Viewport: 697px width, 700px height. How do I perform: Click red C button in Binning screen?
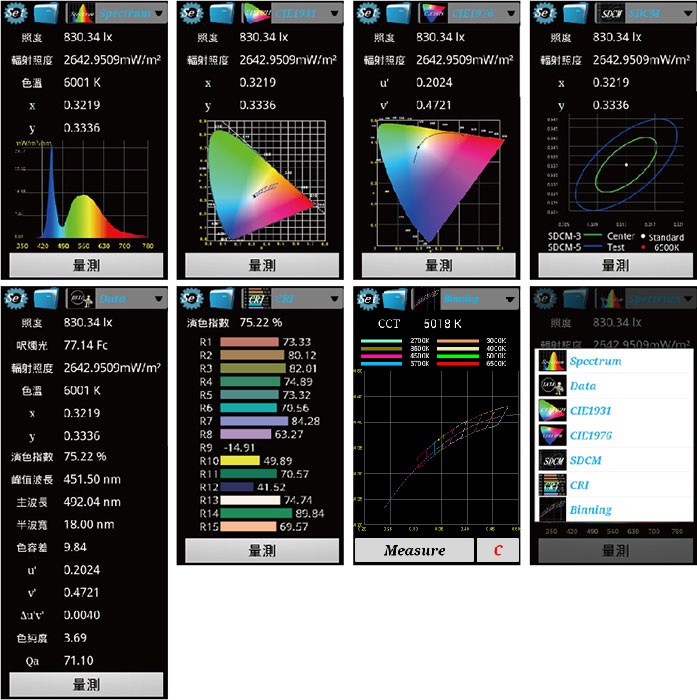click(x=498, y=550)
